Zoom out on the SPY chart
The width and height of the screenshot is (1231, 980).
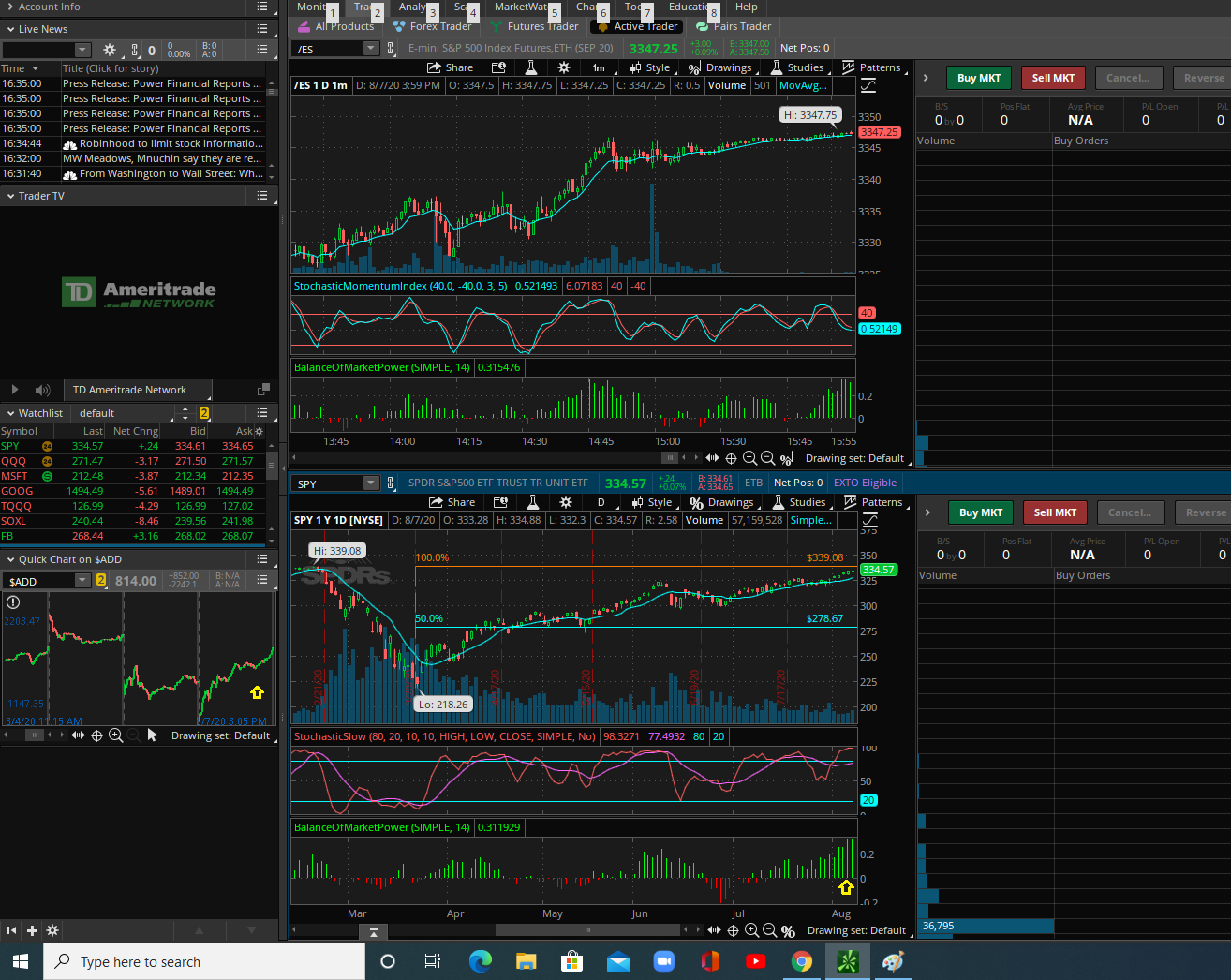(x=769, y=930)
